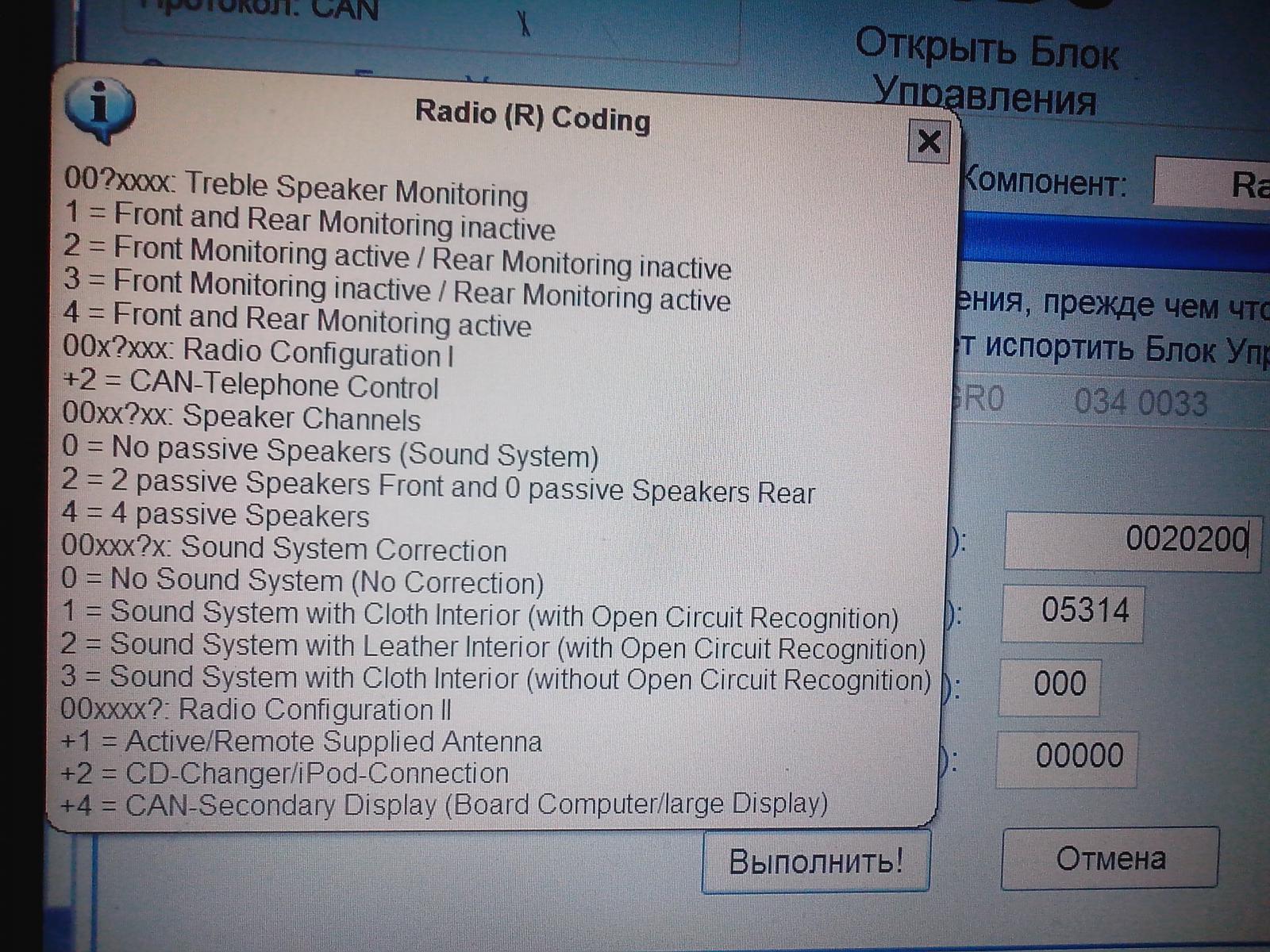Click '3 = Sound System with Cloth Interior (without Open Circuit Recognition)'
Viewport: 1270px width, 952px height.
pyautogui.click(x=495, y=678)
